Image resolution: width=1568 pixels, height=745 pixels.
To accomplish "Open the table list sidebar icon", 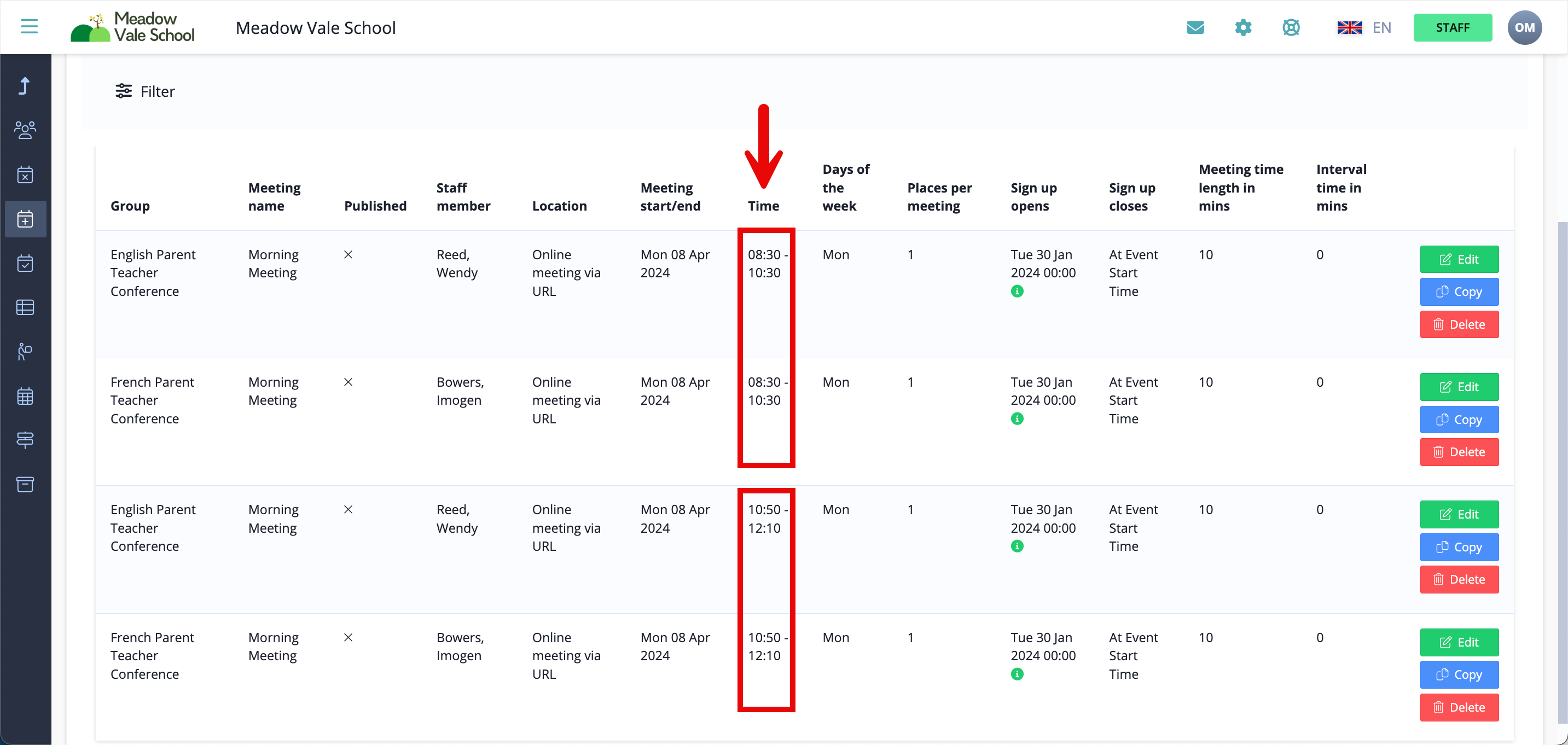I will (25, 307).
